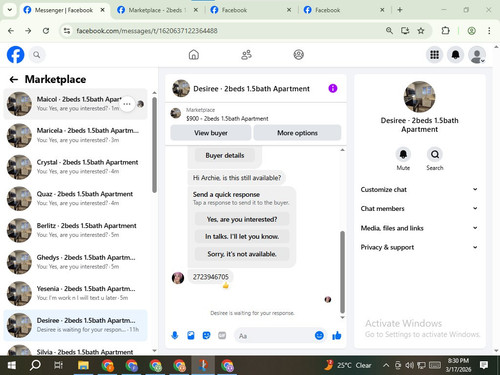The width and height of the screenshot is (500, 375).
Task: Open the account profile avatar menu
Action: 477,55
